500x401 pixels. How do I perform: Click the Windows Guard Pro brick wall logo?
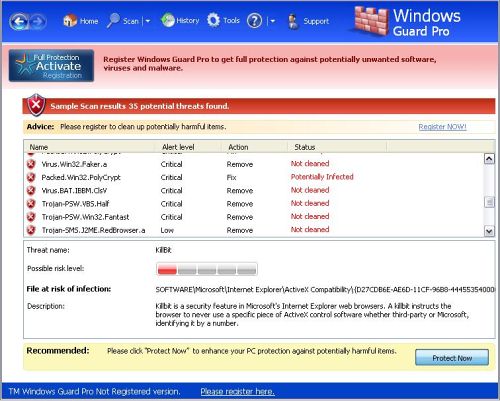point(371,21)
